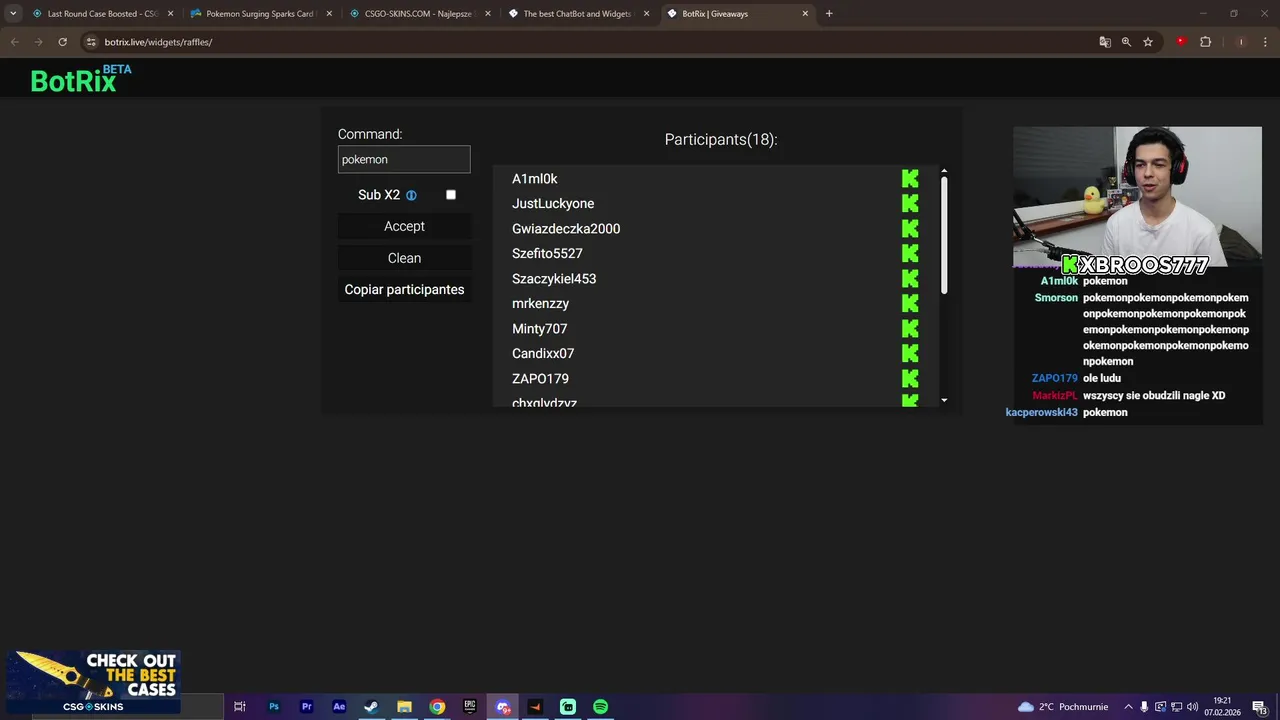
Task: Open a new browser tab
Action: (829, 14)
